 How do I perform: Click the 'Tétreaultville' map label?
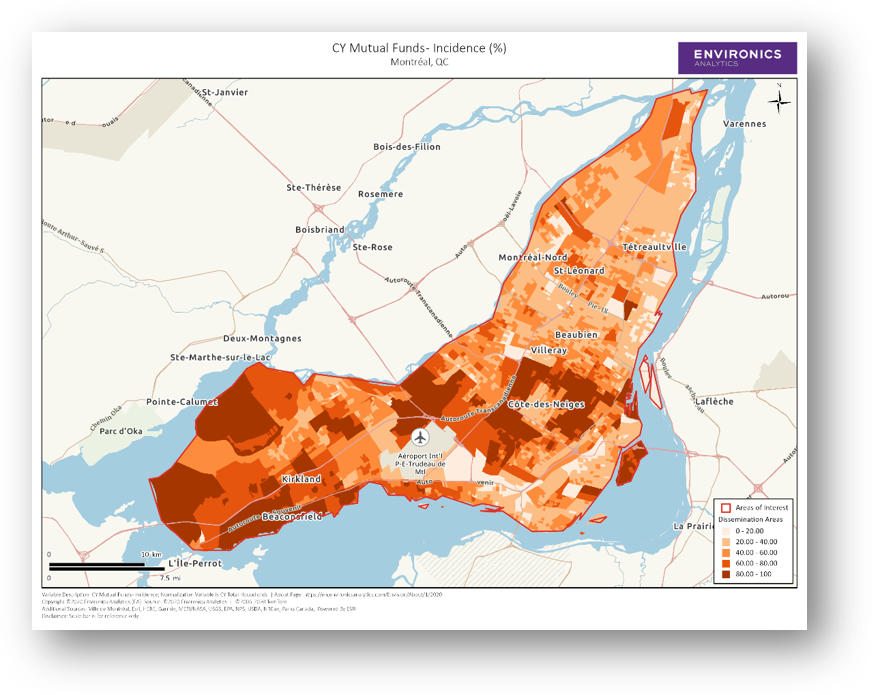pyautogui.click(x=655, y=247)
